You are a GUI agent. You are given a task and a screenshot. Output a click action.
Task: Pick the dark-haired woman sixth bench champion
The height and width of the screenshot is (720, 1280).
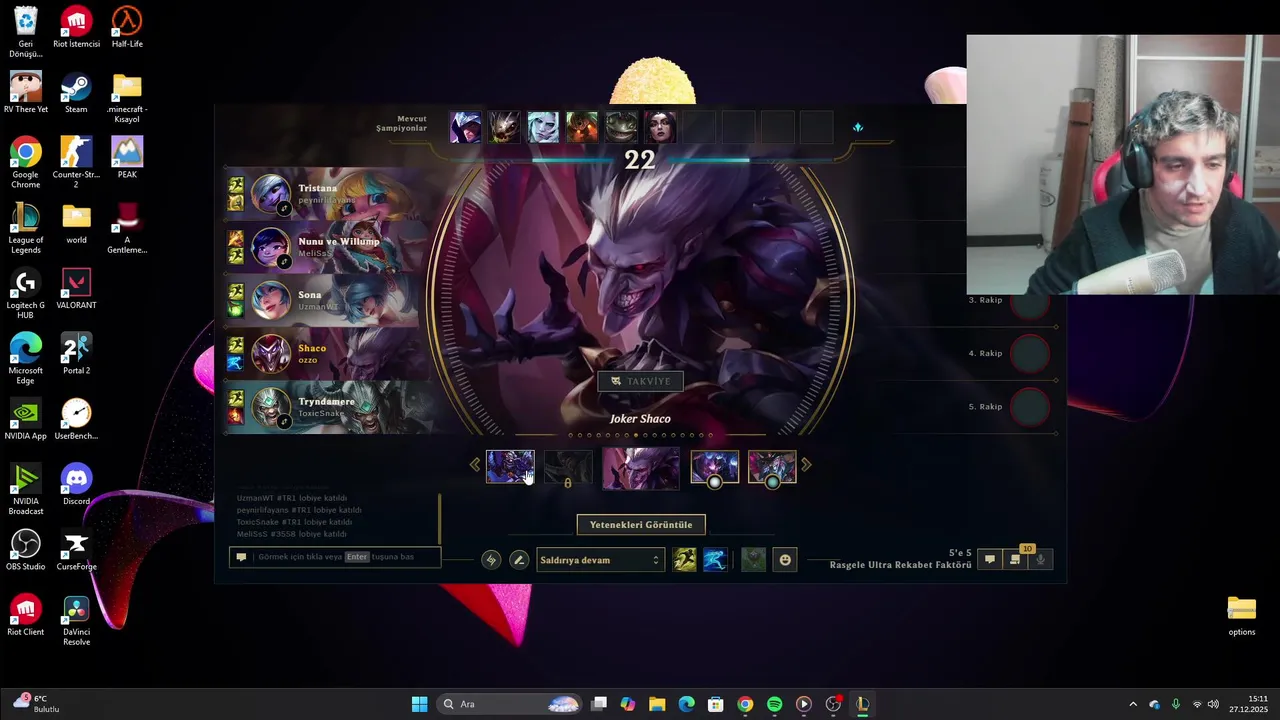(660, 127)
